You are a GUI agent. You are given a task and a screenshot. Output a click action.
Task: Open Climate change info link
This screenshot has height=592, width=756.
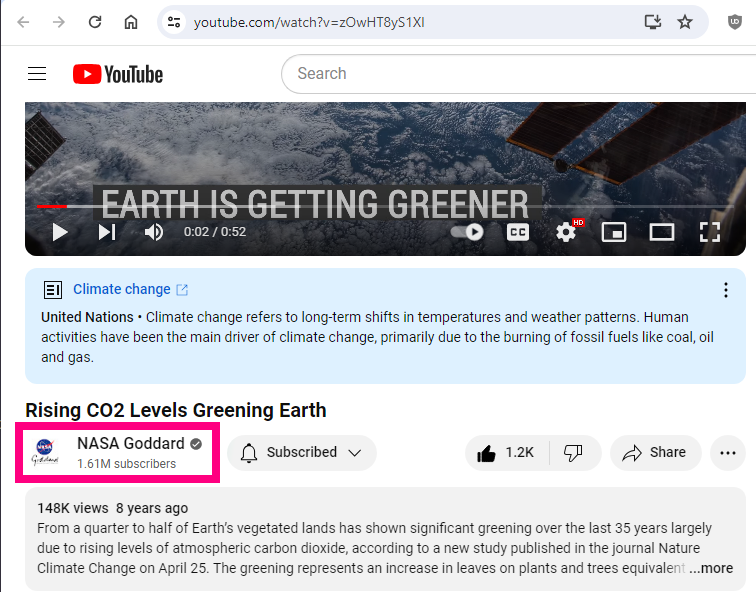point(122,289)
